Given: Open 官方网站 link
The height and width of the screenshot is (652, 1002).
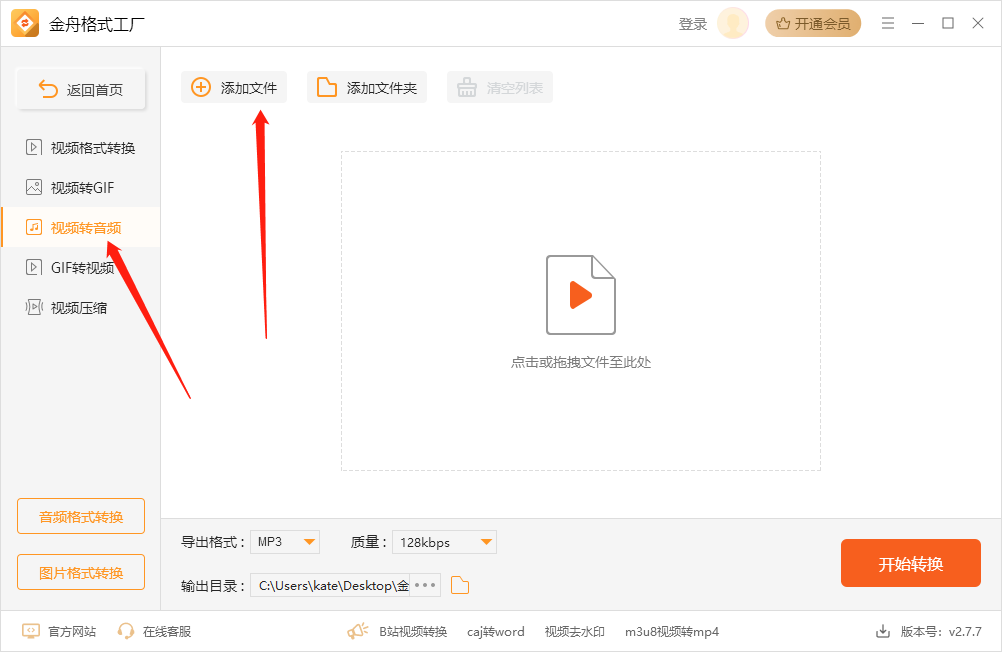Looking at the screenshot, I should 59,632.
